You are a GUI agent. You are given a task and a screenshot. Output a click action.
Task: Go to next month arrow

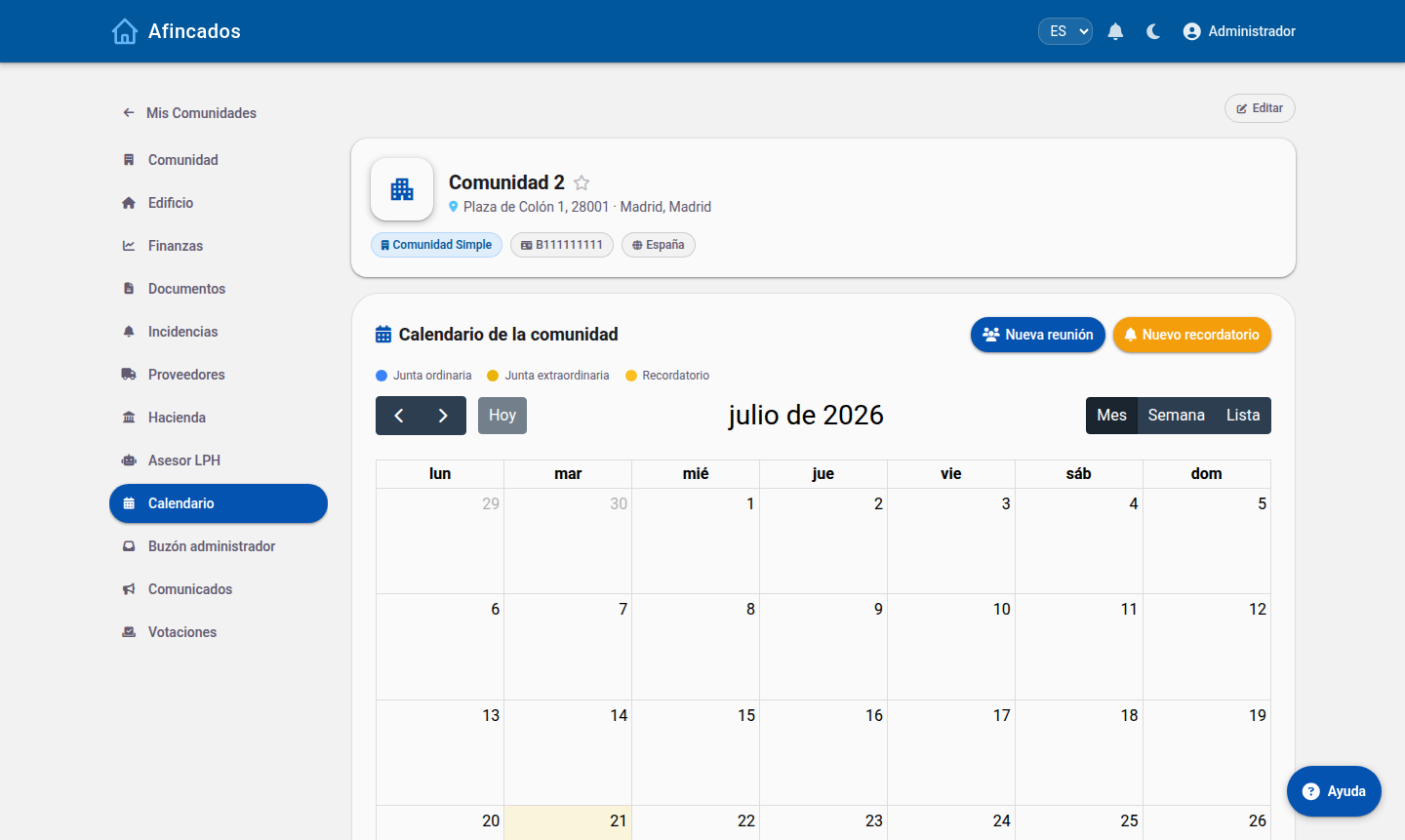[x=444, y=416]
